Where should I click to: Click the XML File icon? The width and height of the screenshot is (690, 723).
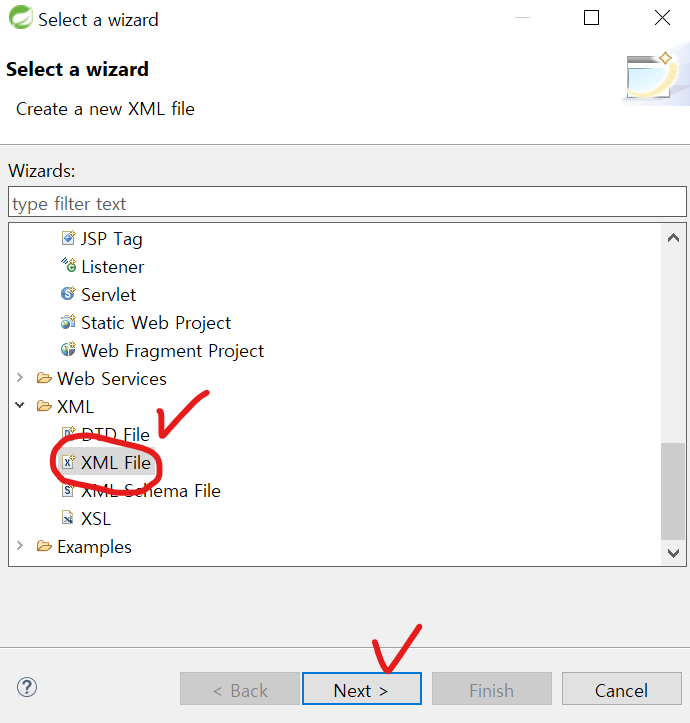(x=68, y=462)
